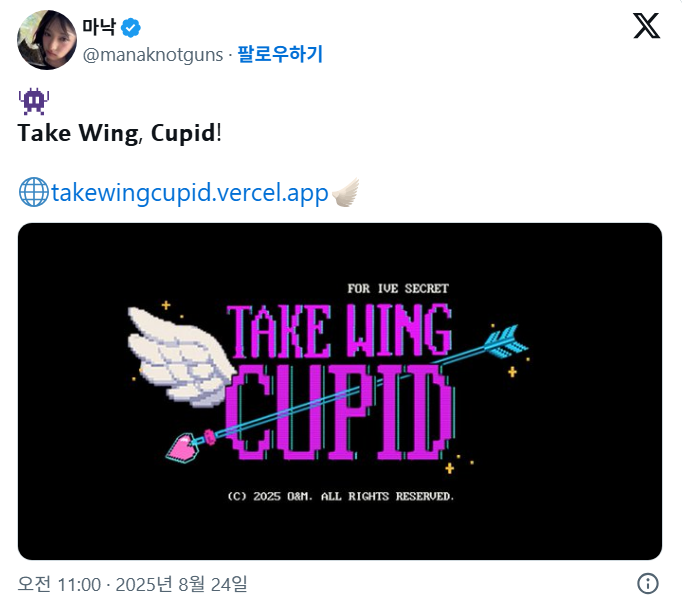Image resolution: width=682 pixels, height=605 pixels.
Task: Open the @manaknotguns handle
Action: pyautogui.click(x=153, y=55)
